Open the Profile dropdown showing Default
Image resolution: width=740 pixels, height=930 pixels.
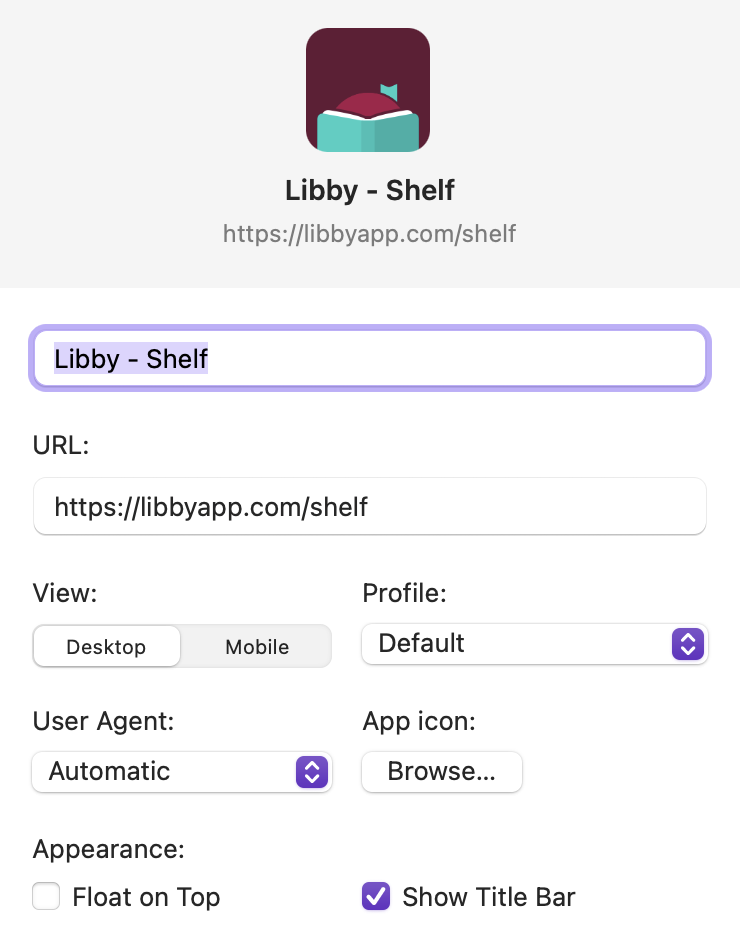[534, 644]
